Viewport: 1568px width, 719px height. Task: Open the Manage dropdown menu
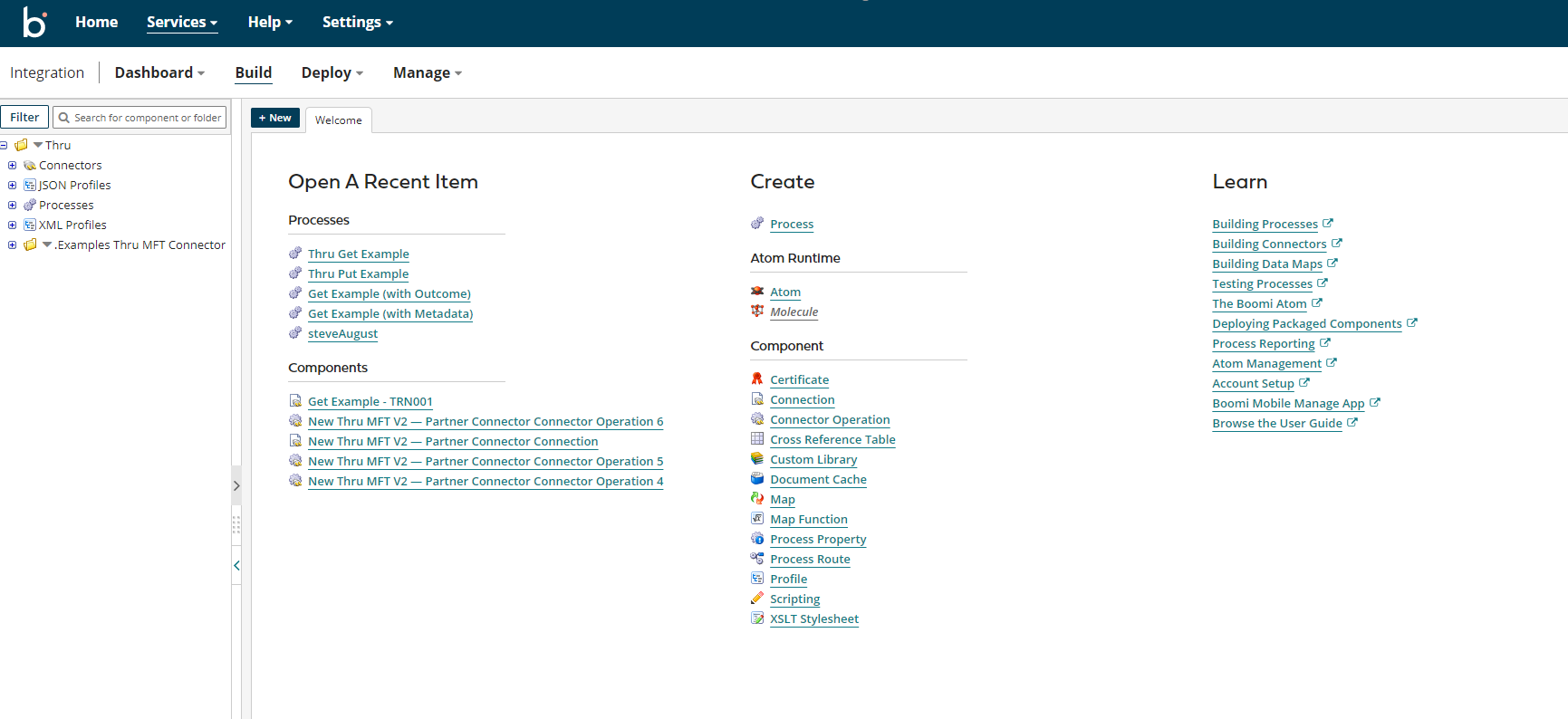[427, 73]
